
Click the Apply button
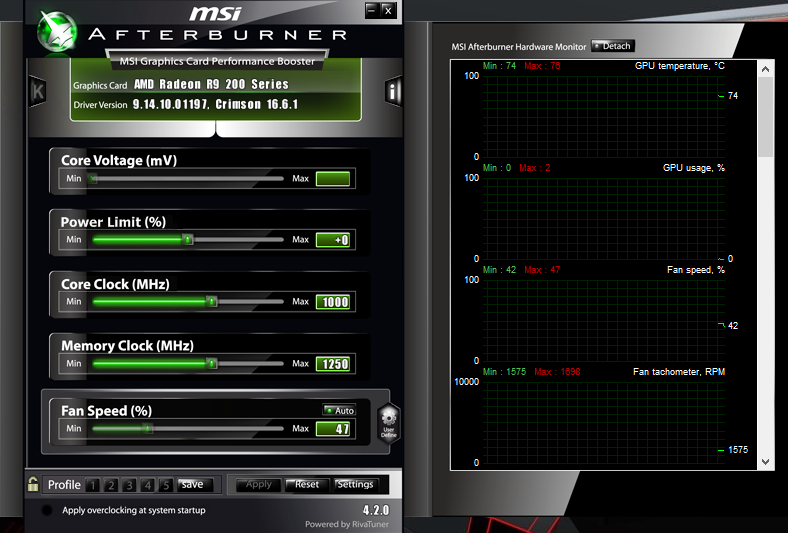[258, 484]
